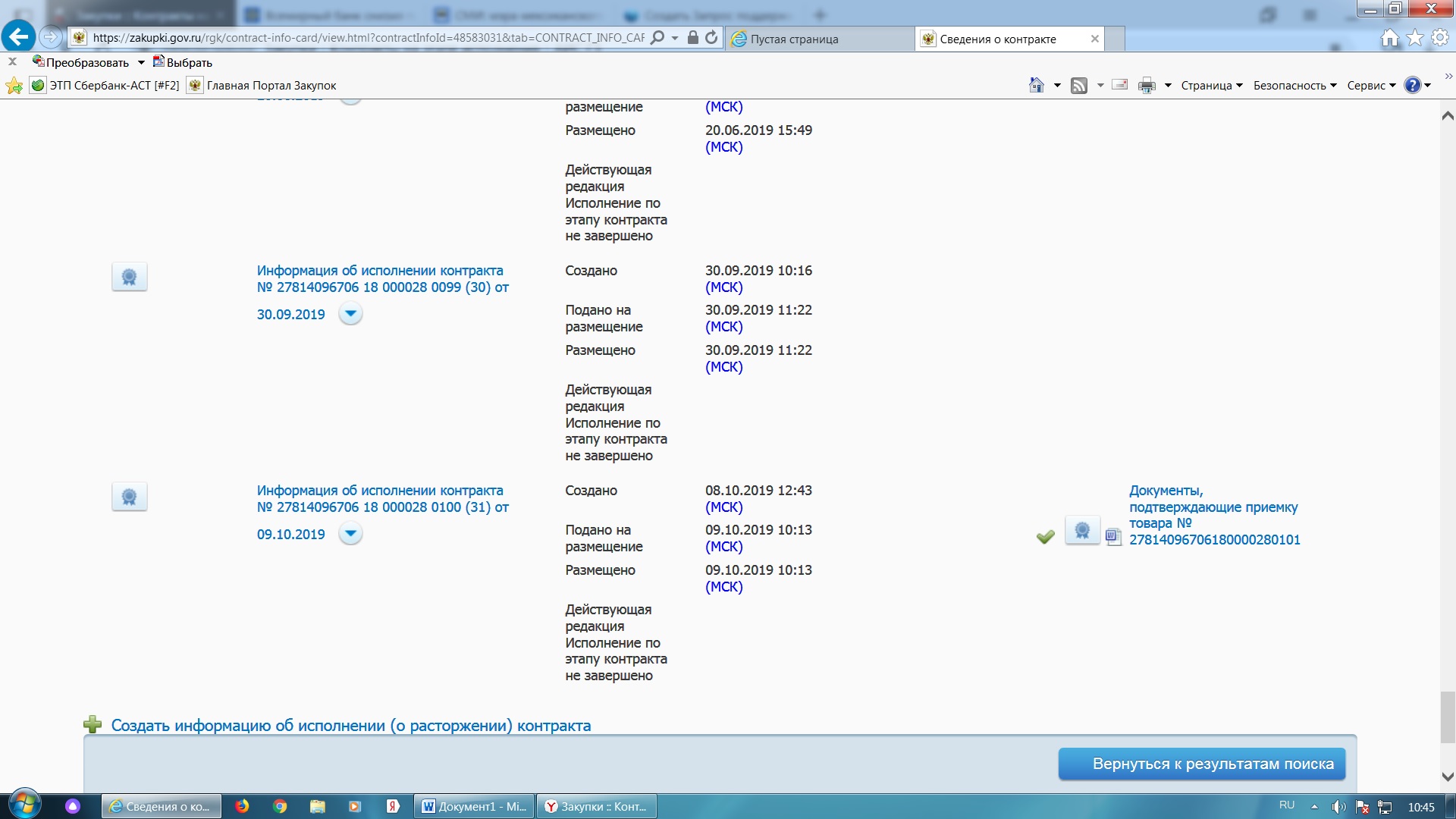Click signature icon beside execution info (31)
Screen dimensions: 1456x819
(x=129, y=497)
